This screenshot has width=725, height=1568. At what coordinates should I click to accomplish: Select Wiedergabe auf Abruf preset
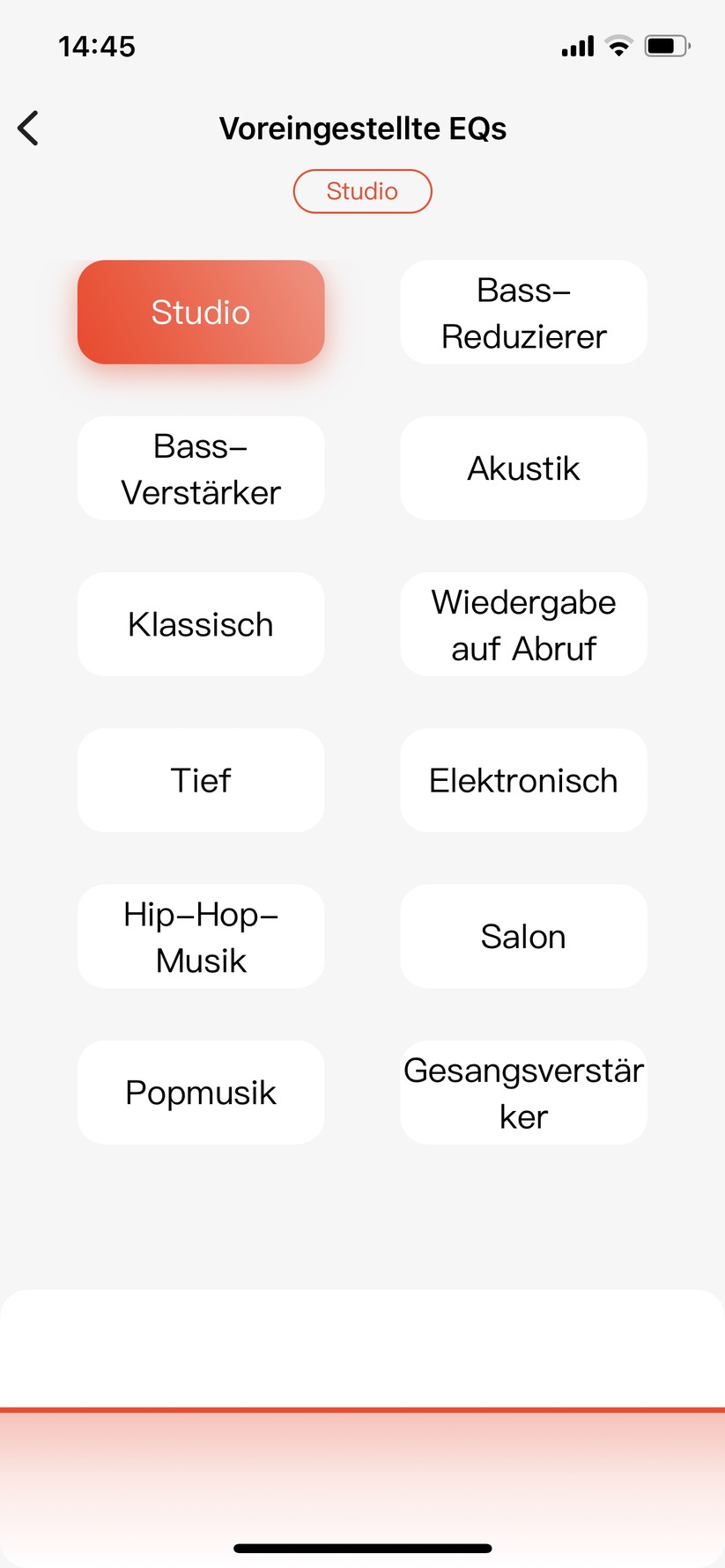pyautogui.click(x=523, y=624)
